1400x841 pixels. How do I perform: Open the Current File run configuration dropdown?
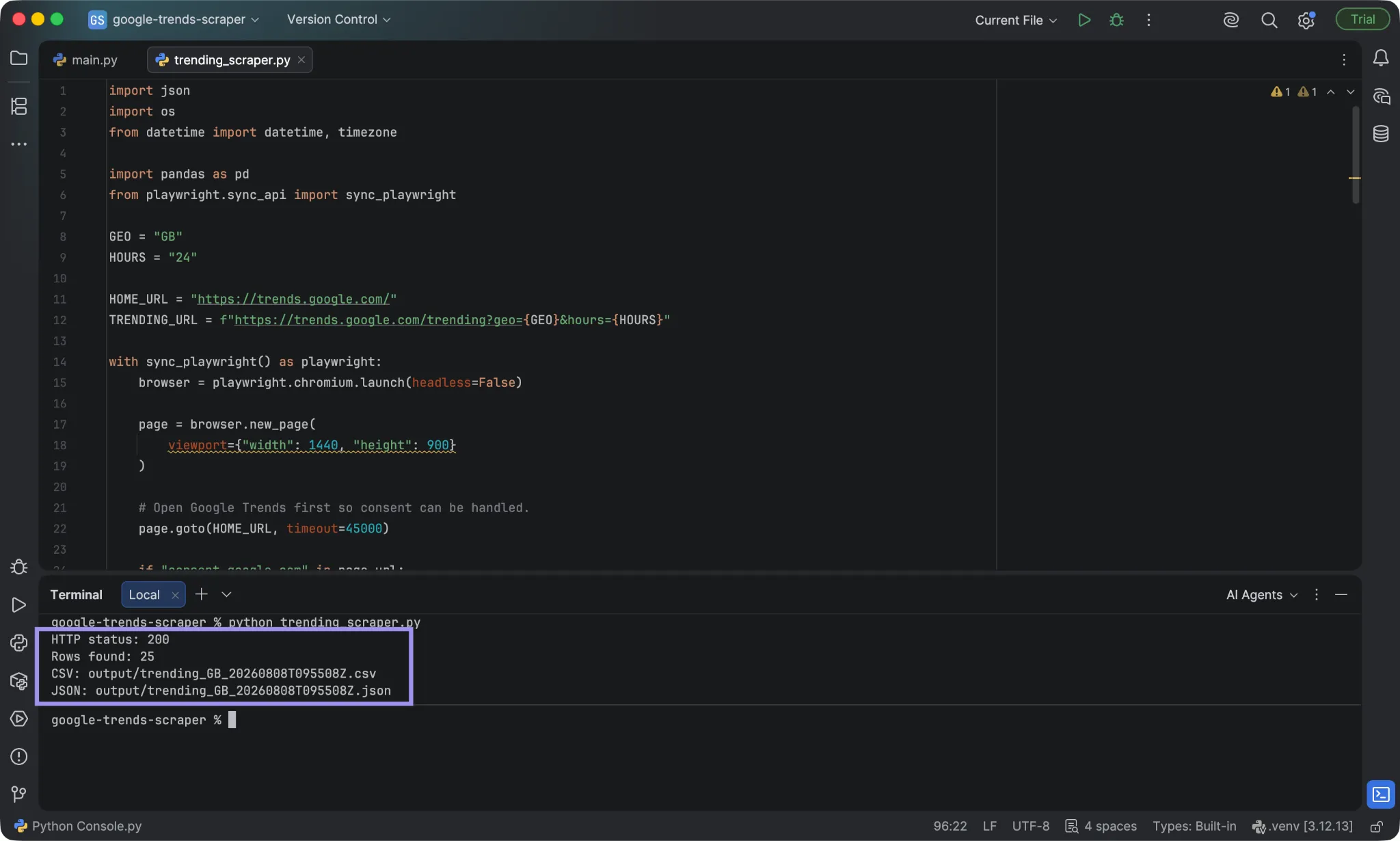tap(1016, 20)
